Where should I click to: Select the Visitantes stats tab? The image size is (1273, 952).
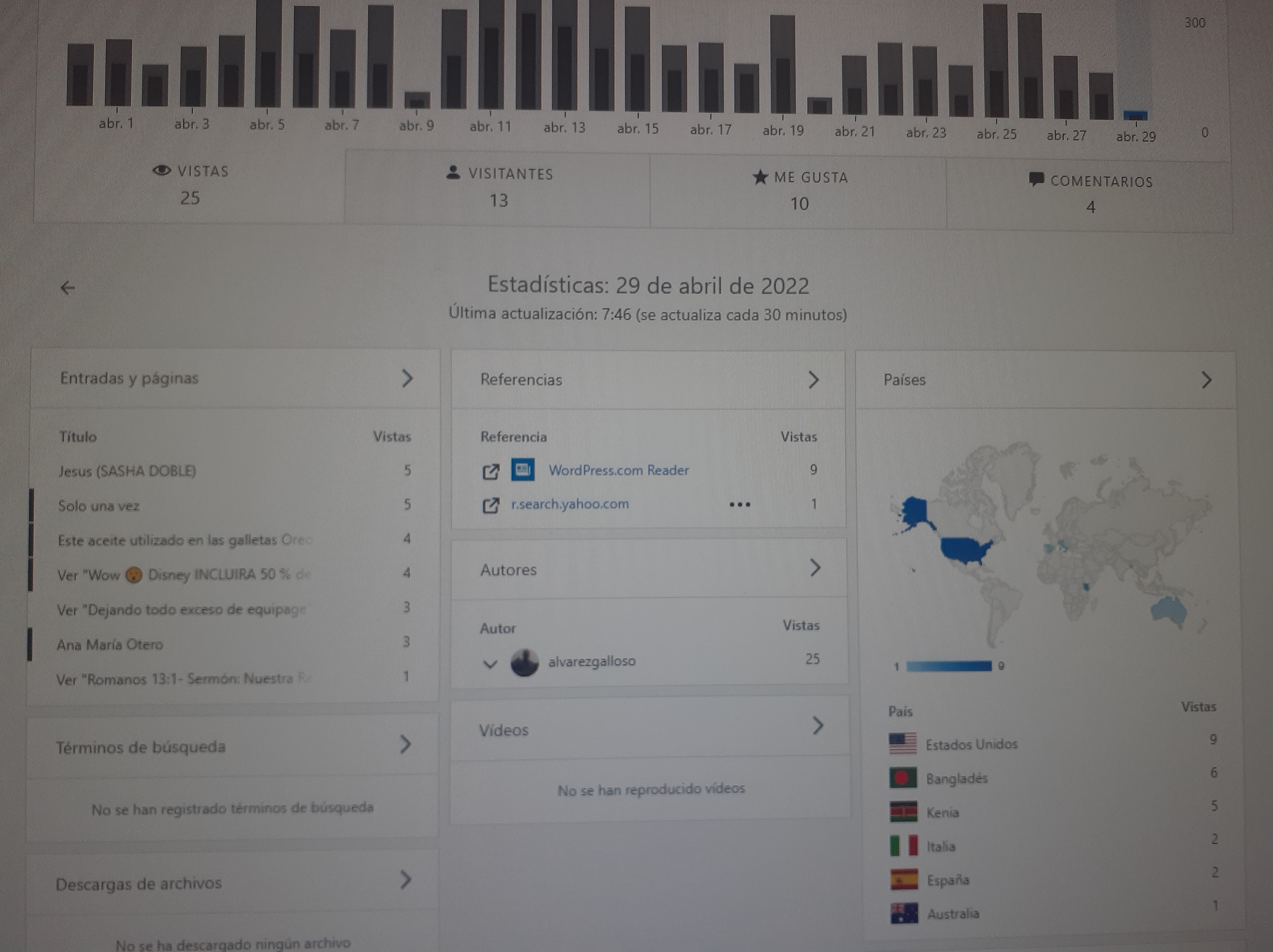click(498, 187)
